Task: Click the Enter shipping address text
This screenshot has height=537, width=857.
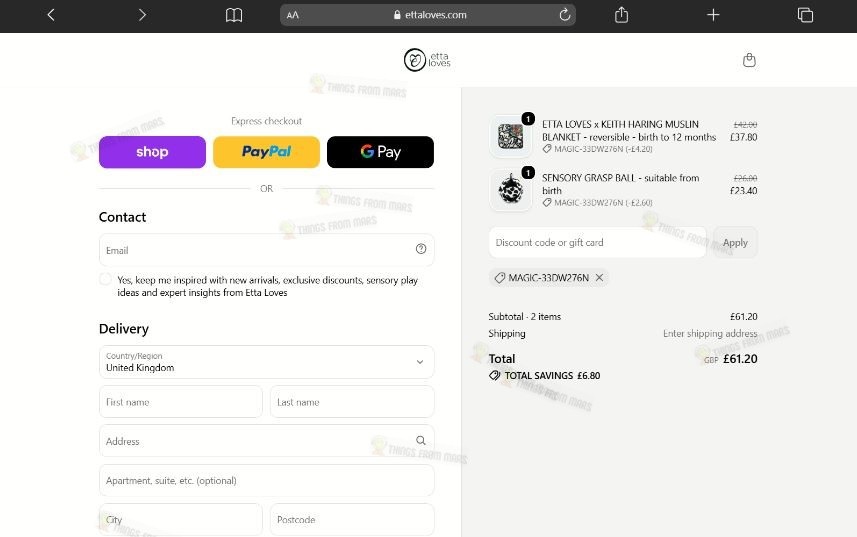Action: (x=710, y=333)
